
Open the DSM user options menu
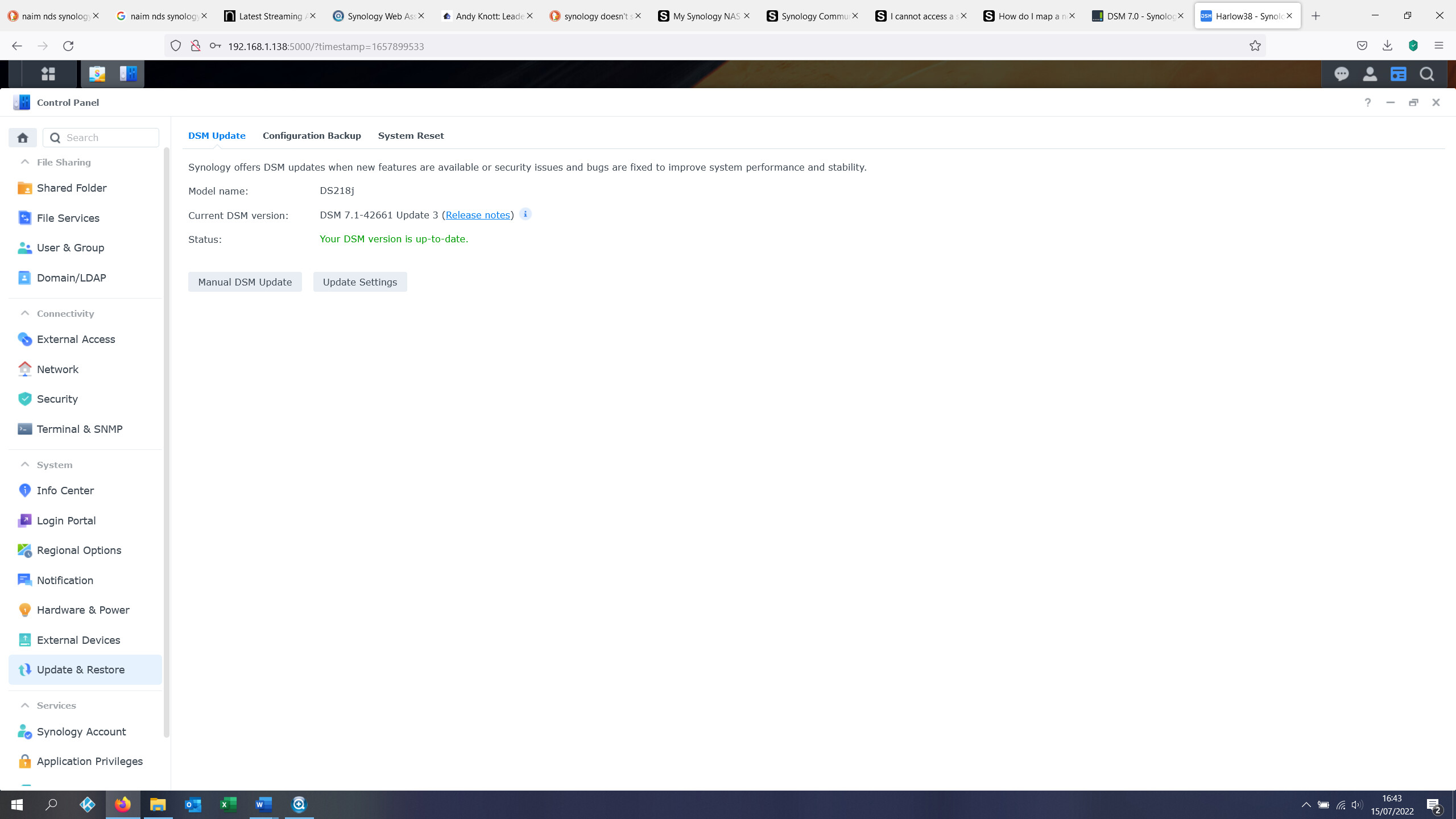click(x=1370, y=74)
